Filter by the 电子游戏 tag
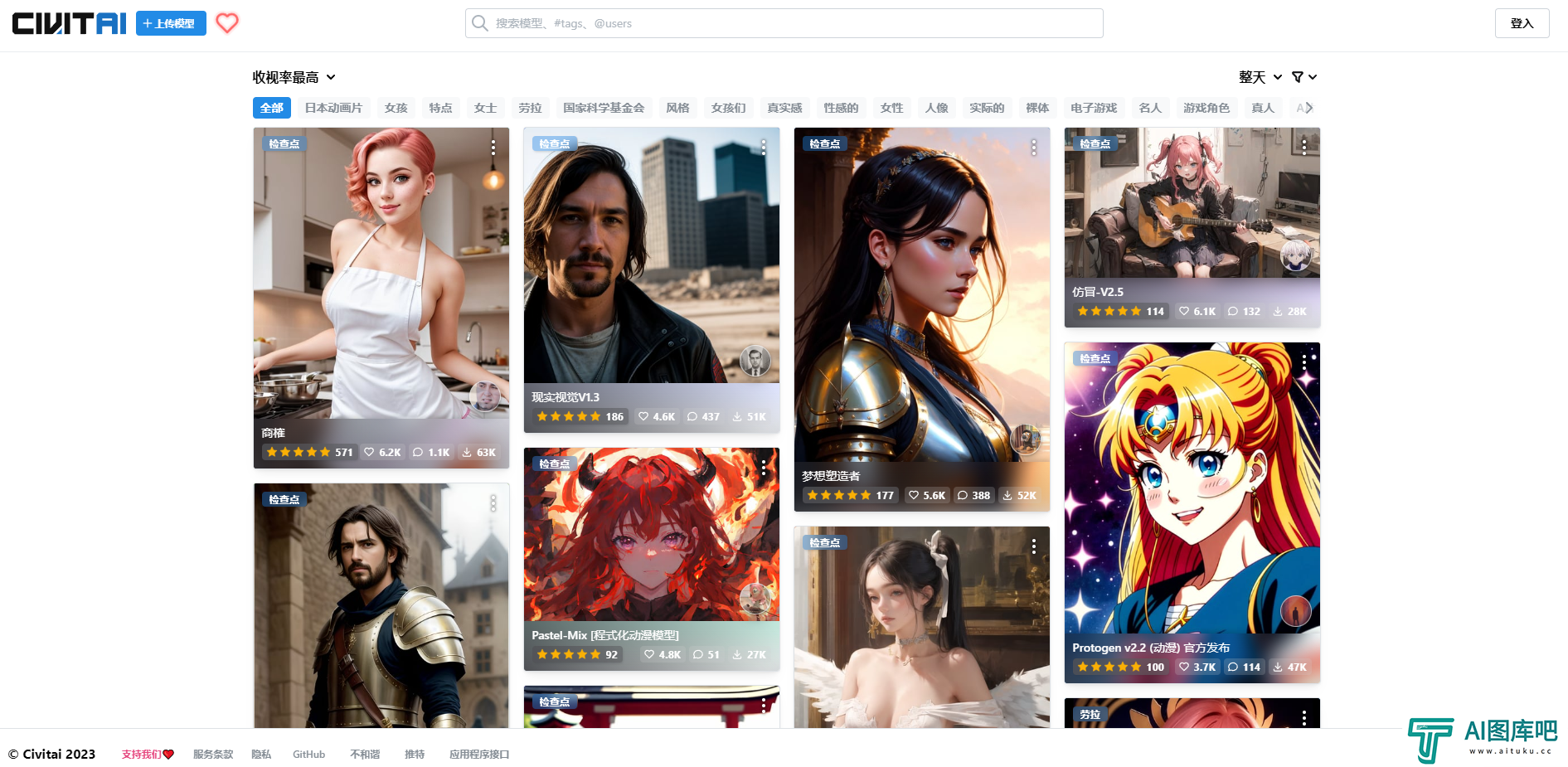This screenshot has height=767, width=1568. [1094, 108]
